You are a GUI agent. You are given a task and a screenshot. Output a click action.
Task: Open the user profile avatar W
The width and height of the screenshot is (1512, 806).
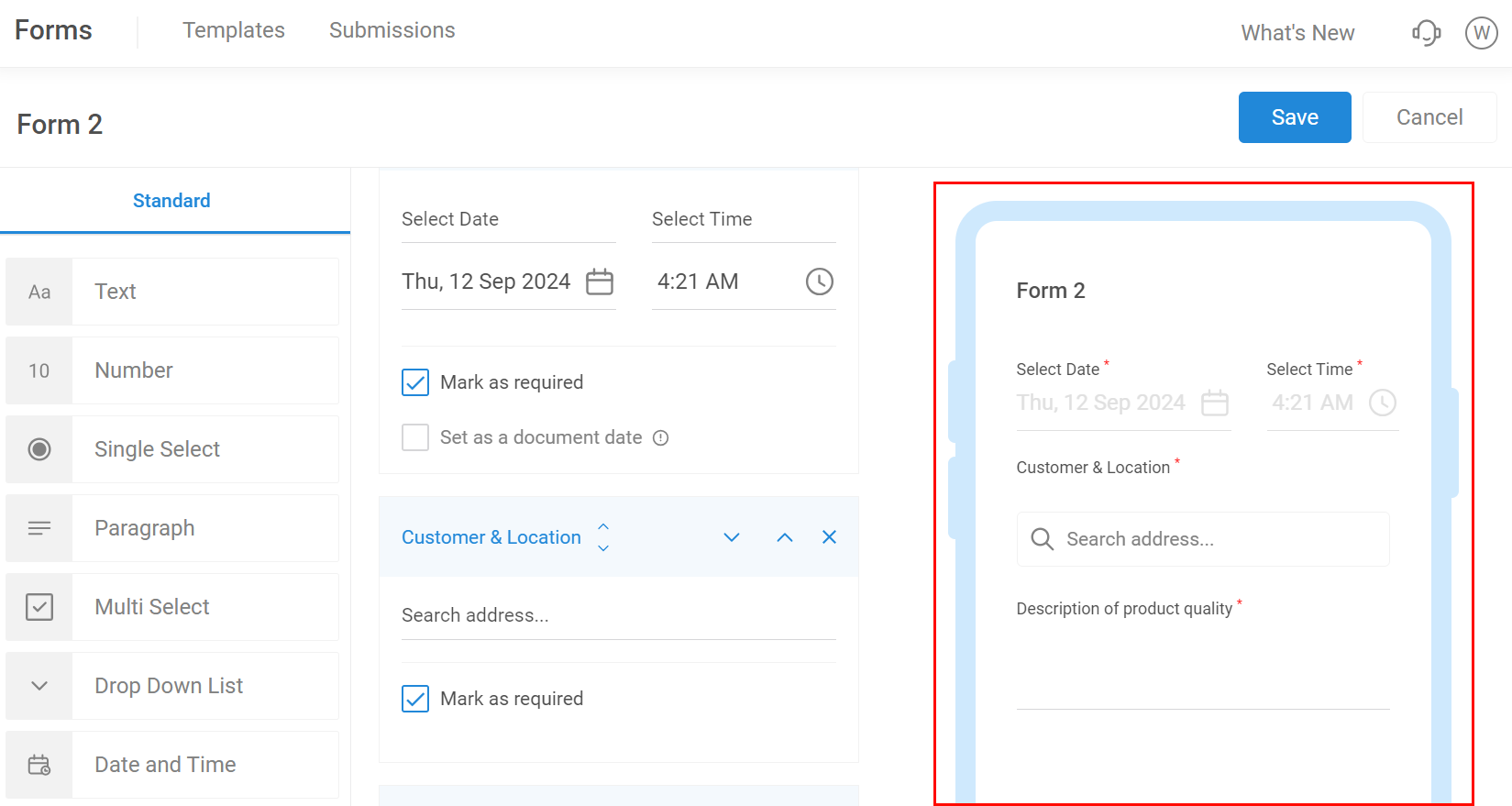pyautogui.click(x=1481, y=33)
